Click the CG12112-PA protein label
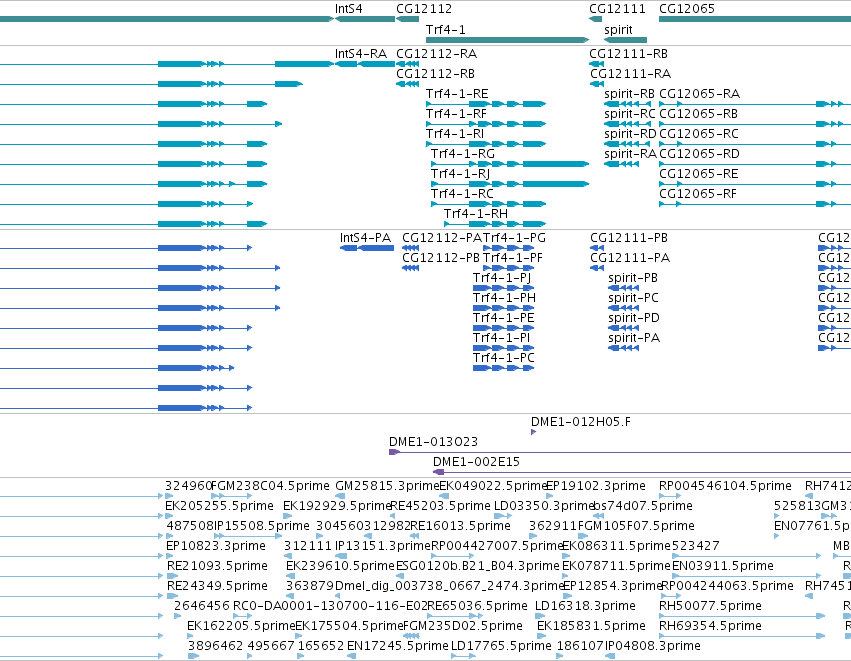The height and width of the screenshot is (661, 851). click(442, 238)
